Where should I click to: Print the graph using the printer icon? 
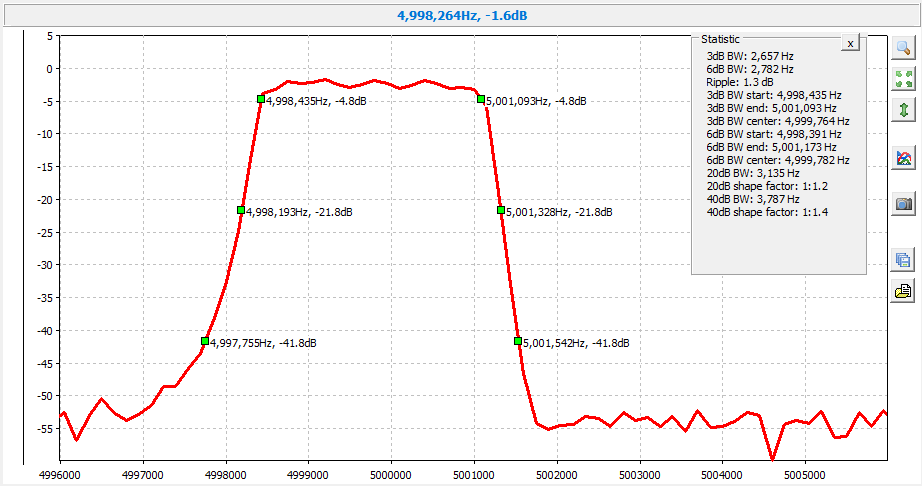(903, 291)
